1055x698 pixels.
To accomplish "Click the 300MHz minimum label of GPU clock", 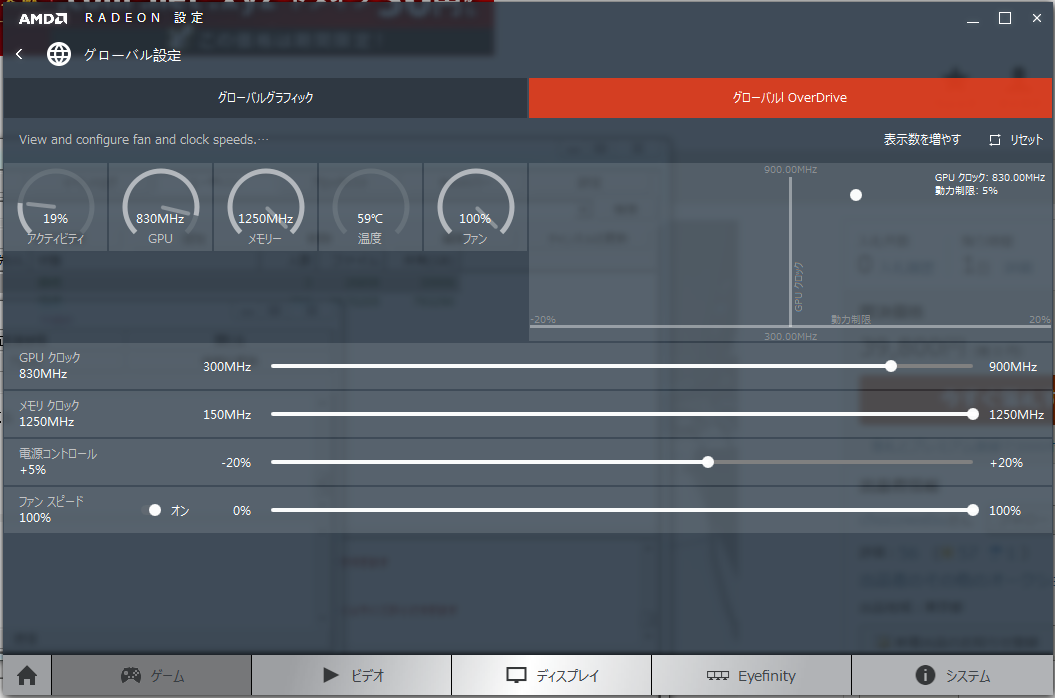I will 227,367.
